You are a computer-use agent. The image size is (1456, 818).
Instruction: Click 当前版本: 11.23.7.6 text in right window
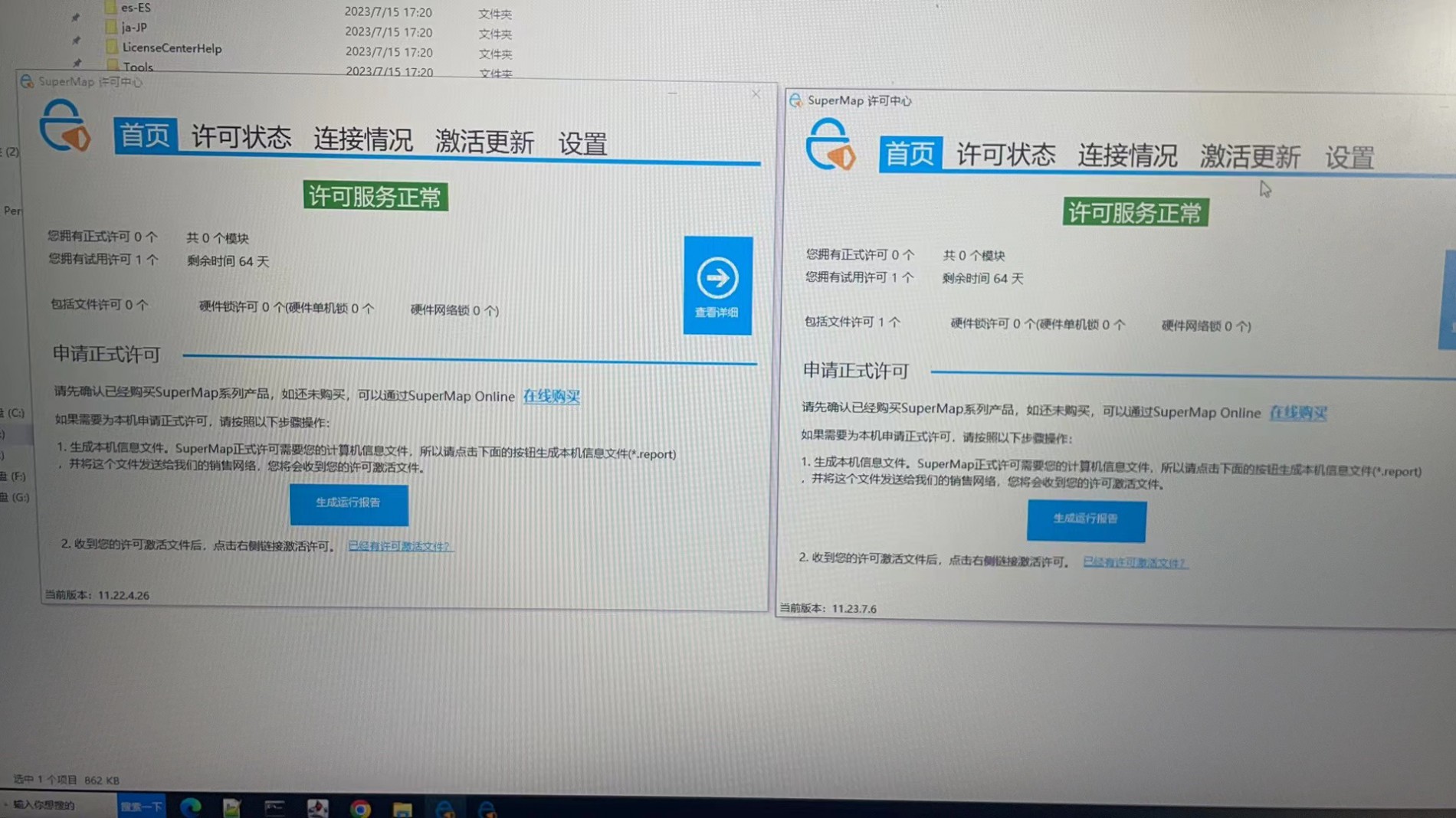[x=828, y=609]
